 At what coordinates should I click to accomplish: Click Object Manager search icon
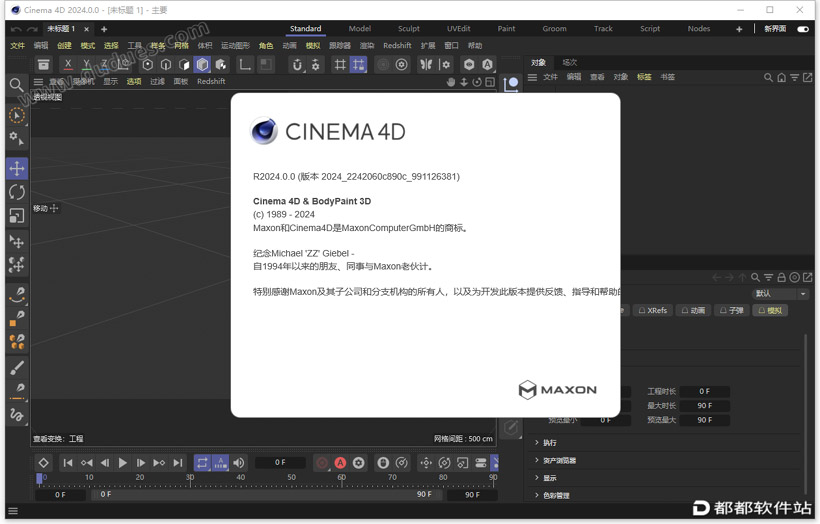768,77
